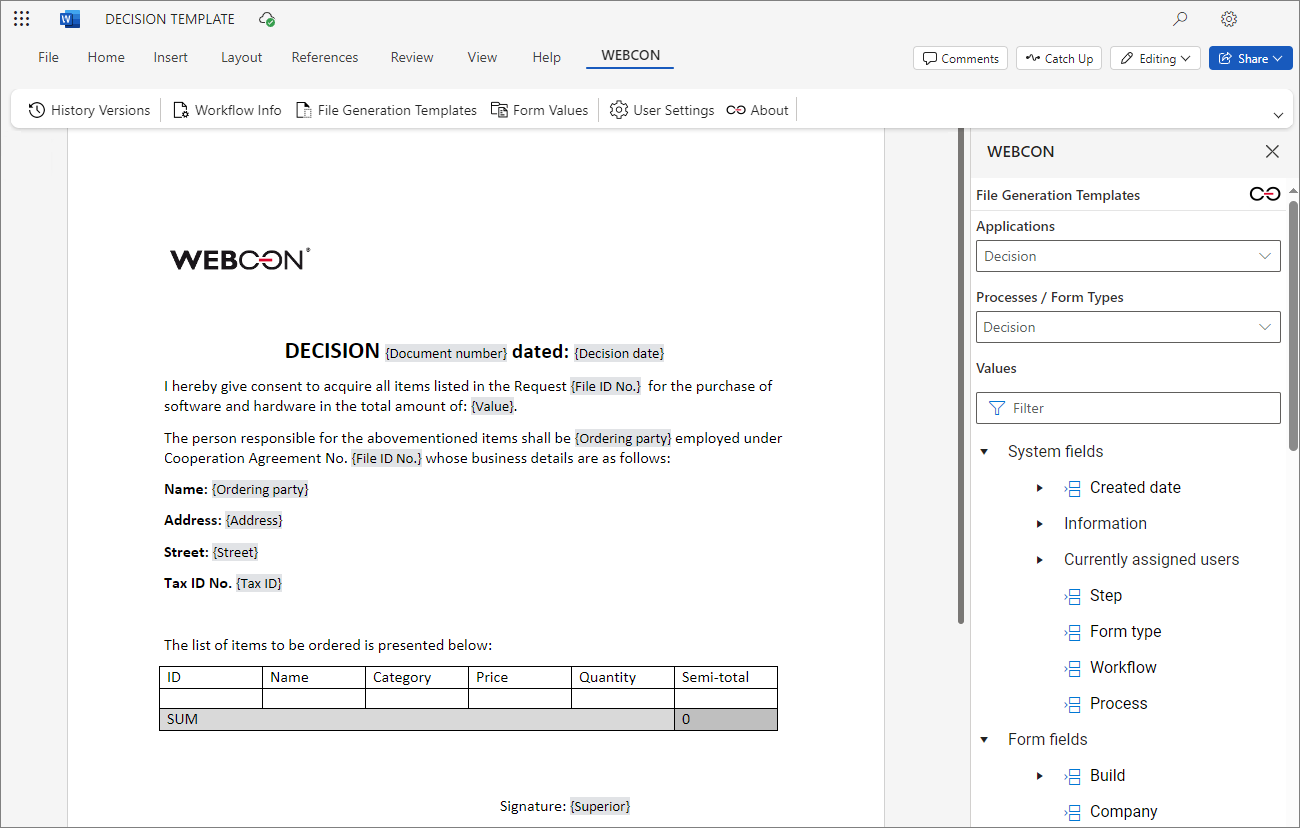
Task: Open the Microsoft 365 app launcher grid
Action: pyautogui.click(x=22, y=19)
